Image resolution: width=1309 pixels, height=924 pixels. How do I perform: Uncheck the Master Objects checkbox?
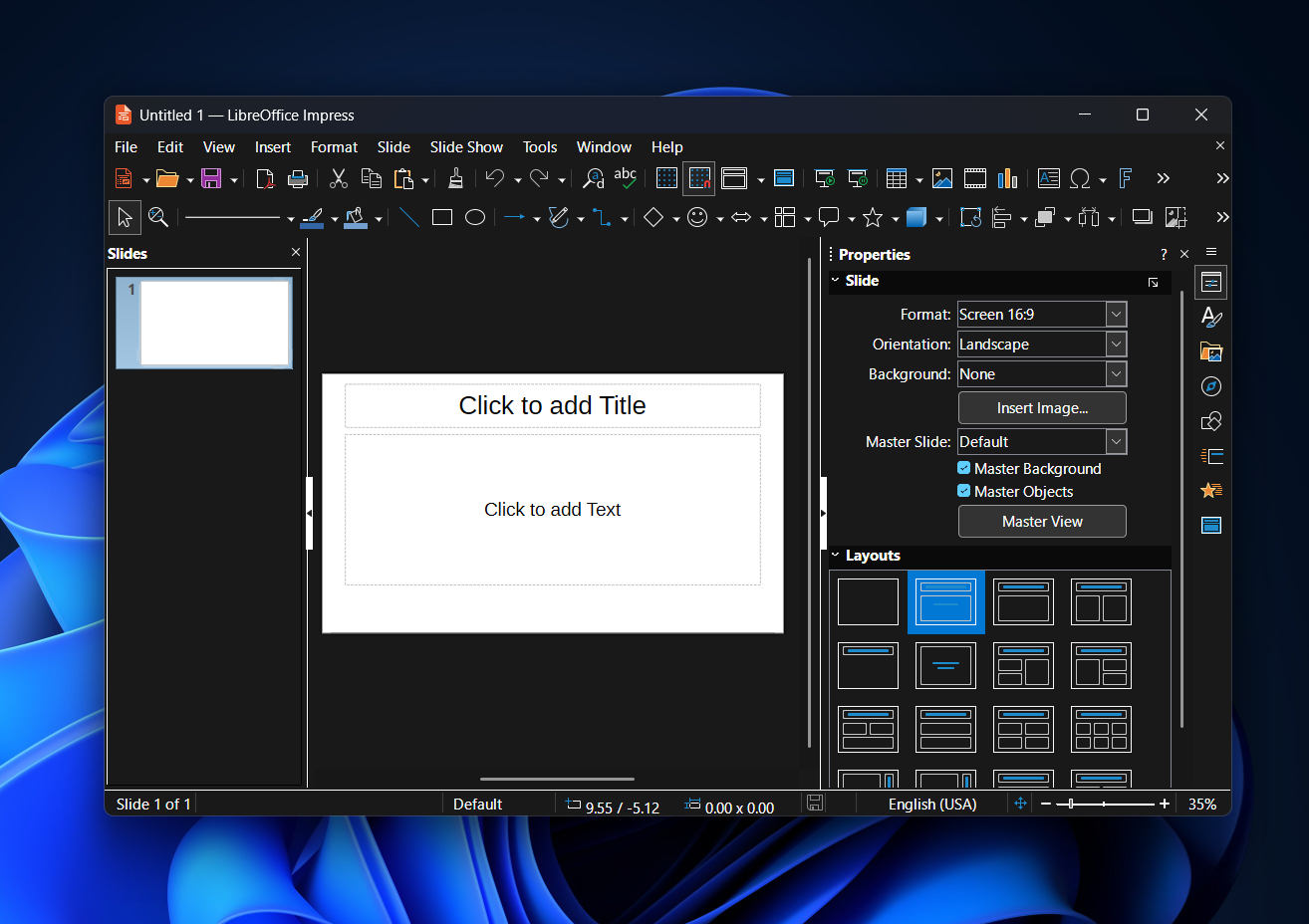click(964, 491)
